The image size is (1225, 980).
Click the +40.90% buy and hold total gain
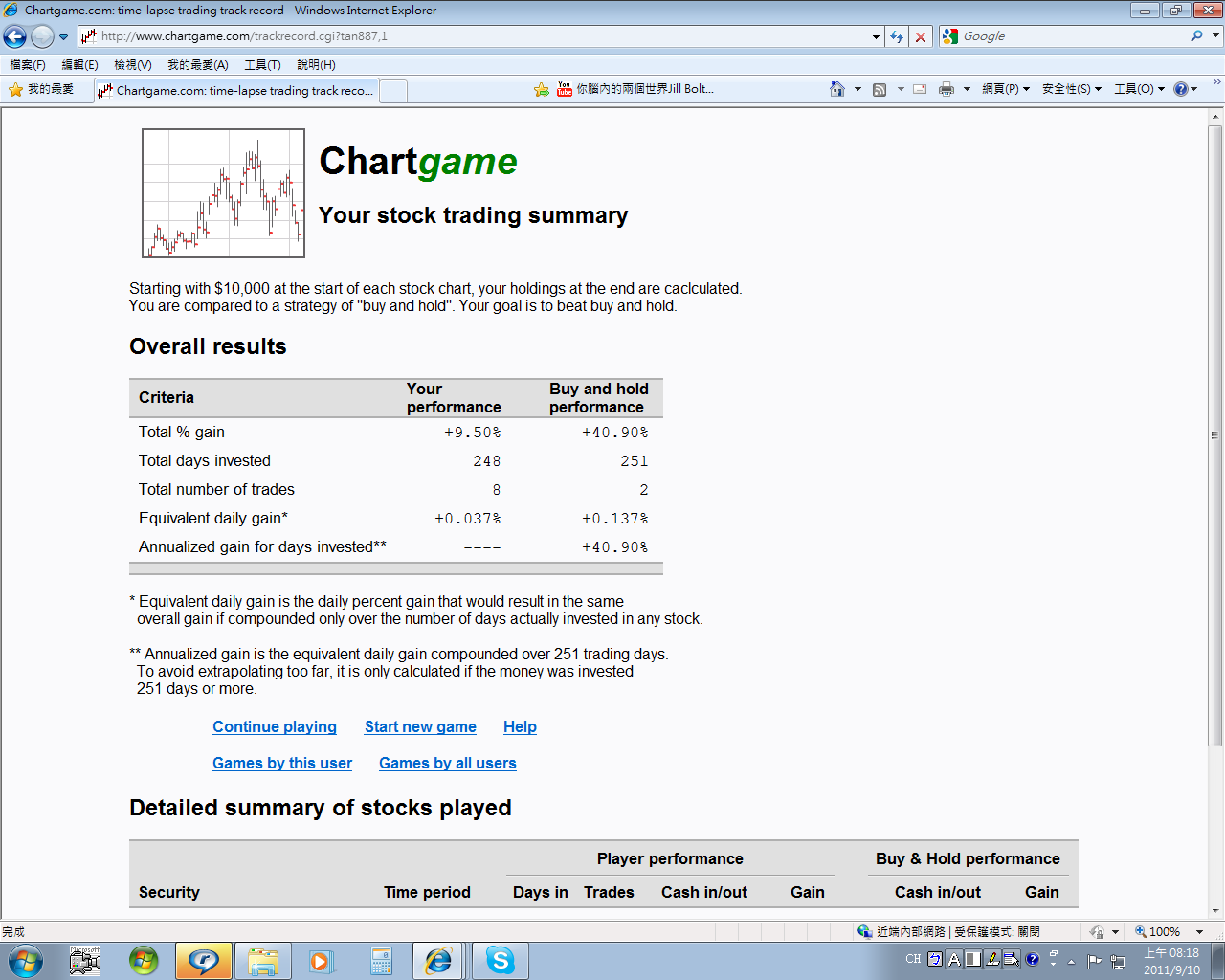[x=614, y=433]
